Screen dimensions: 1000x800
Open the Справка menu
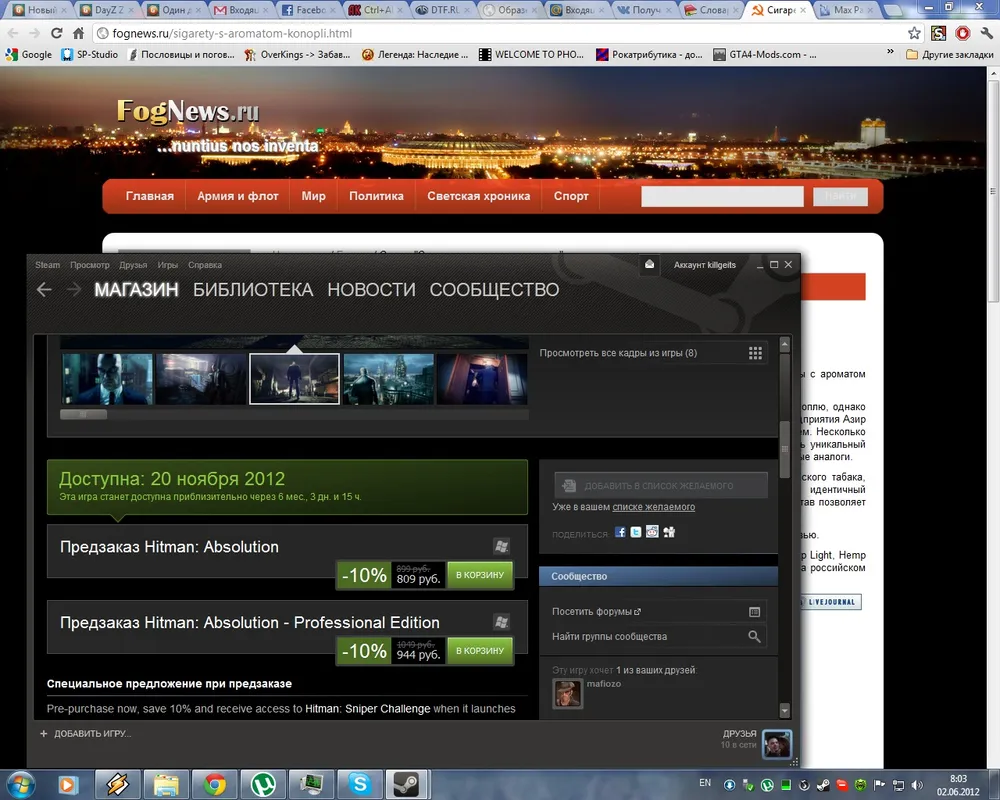[x=205, y=265]
